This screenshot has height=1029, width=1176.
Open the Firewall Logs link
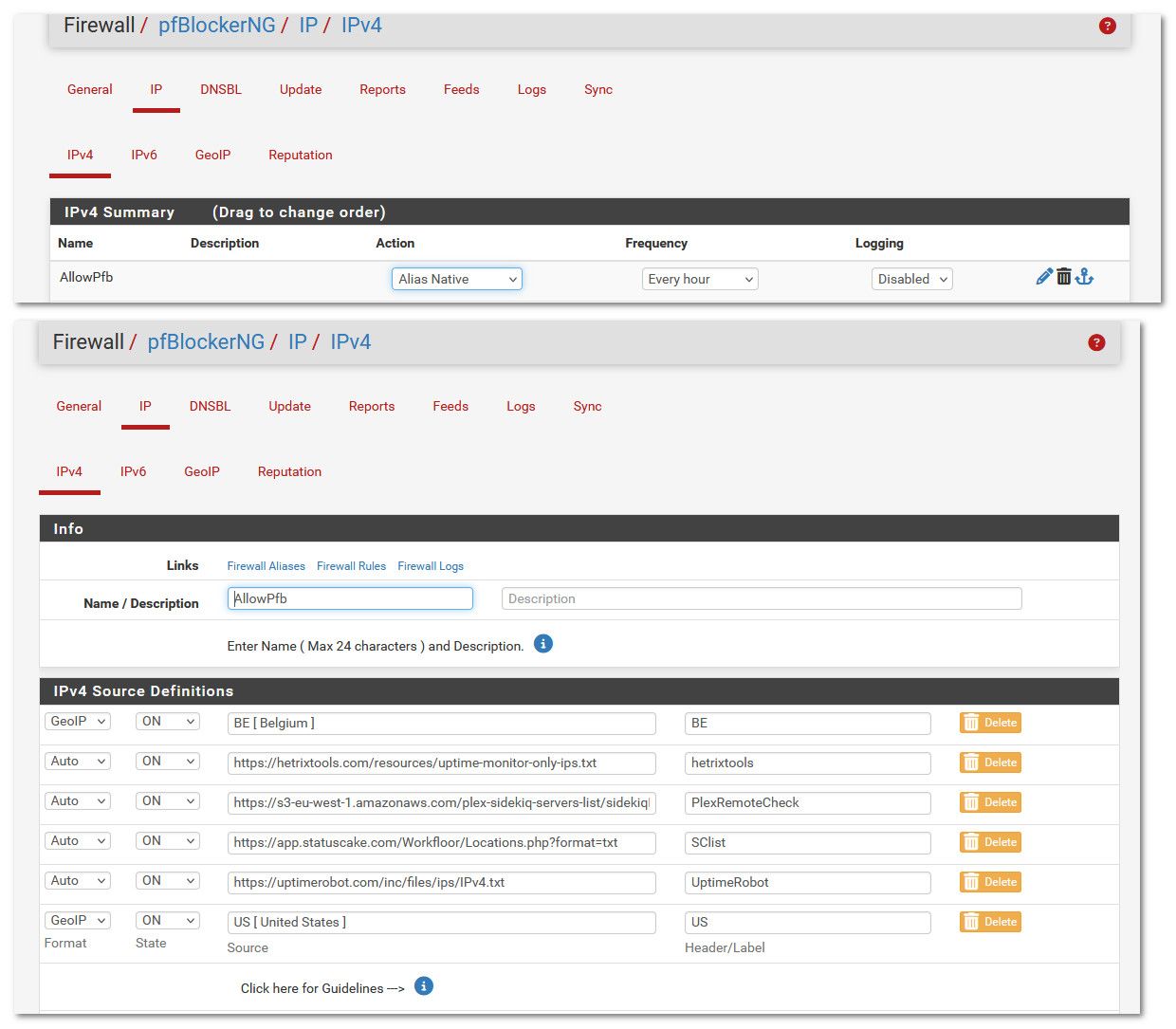click(431, 566)
